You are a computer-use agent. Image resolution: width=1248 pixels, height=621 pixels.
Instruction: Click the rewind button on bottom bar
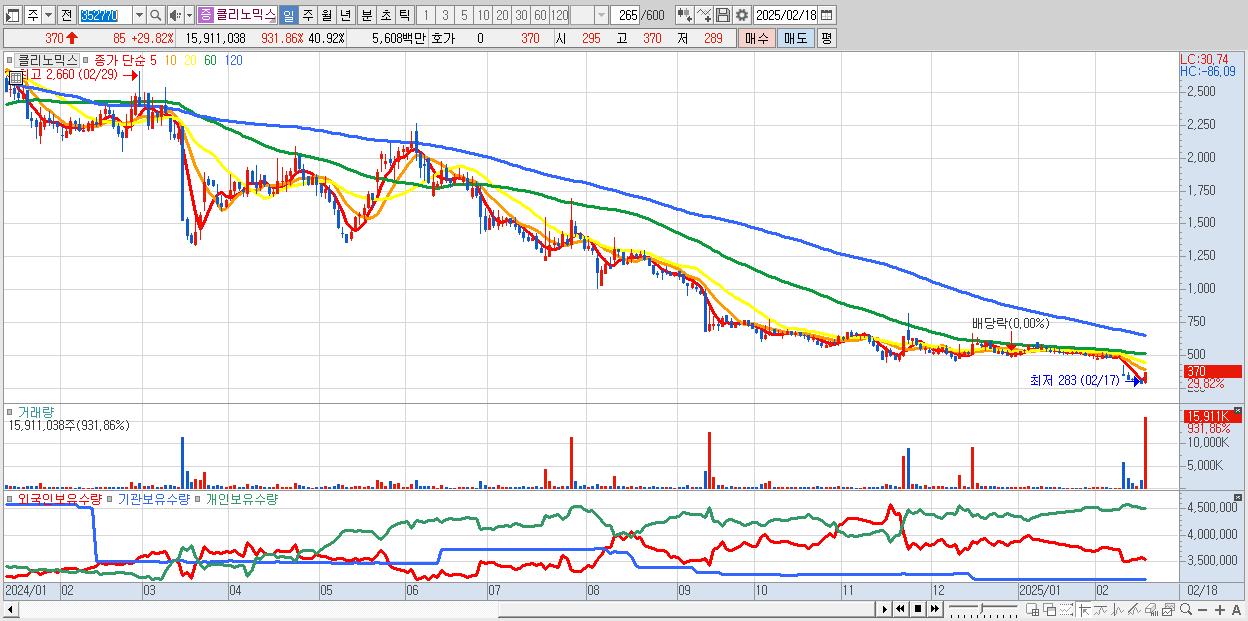(900, 609)
